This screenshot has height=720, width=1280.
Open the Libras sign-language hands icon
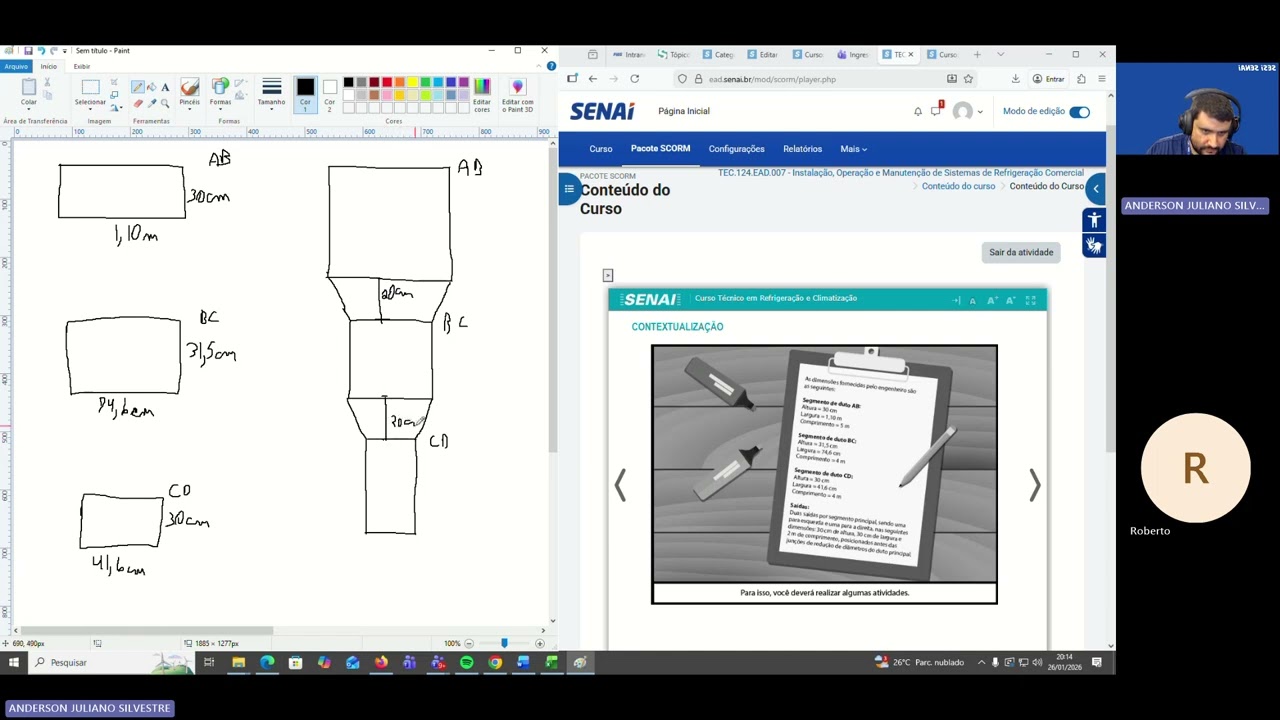[x=1094, y=245]
